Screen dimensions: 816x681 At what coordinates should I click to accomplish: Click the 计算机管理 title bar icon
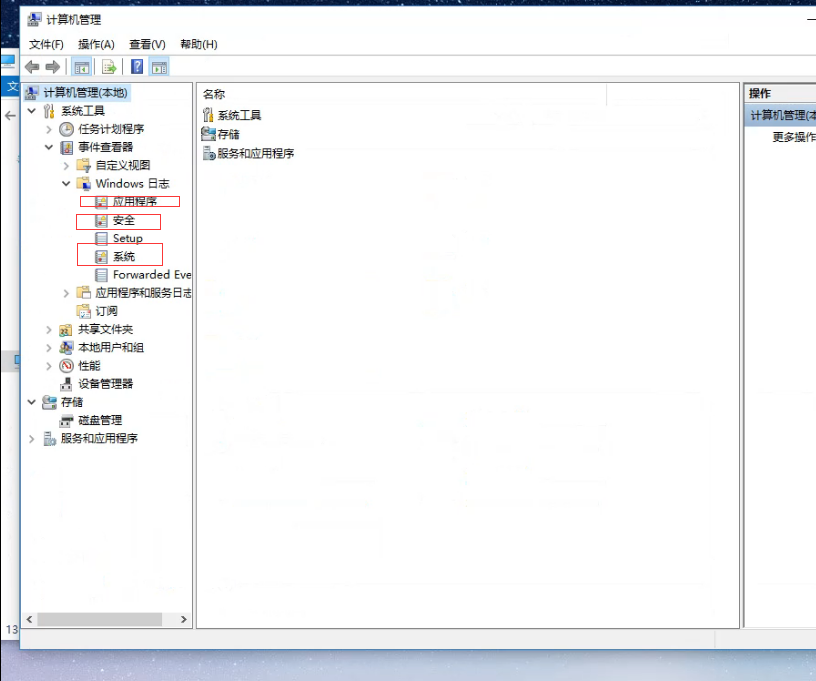[x=34, y=20]
